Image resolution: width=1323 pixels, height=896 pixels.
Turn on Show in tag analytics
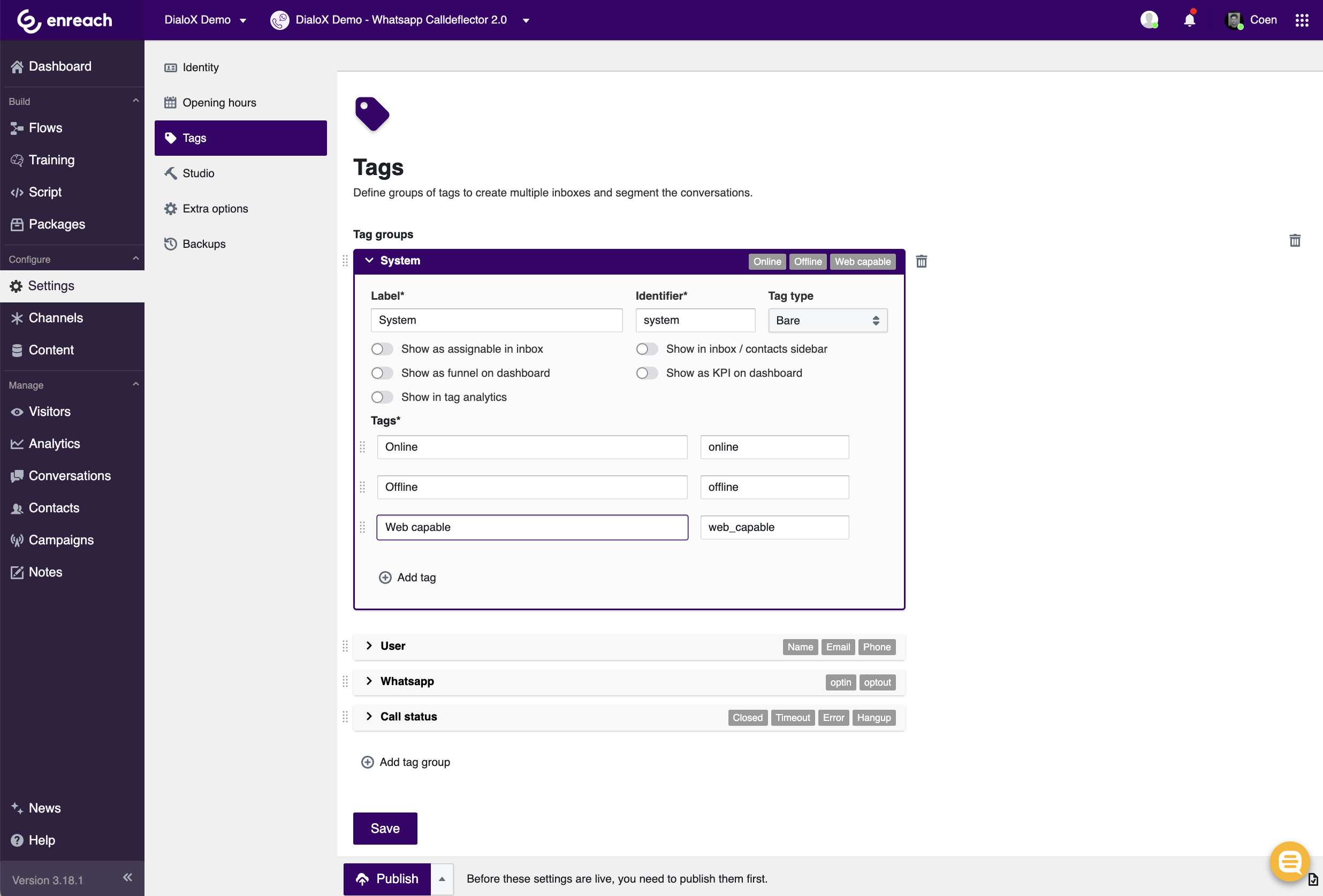point(382,397)
